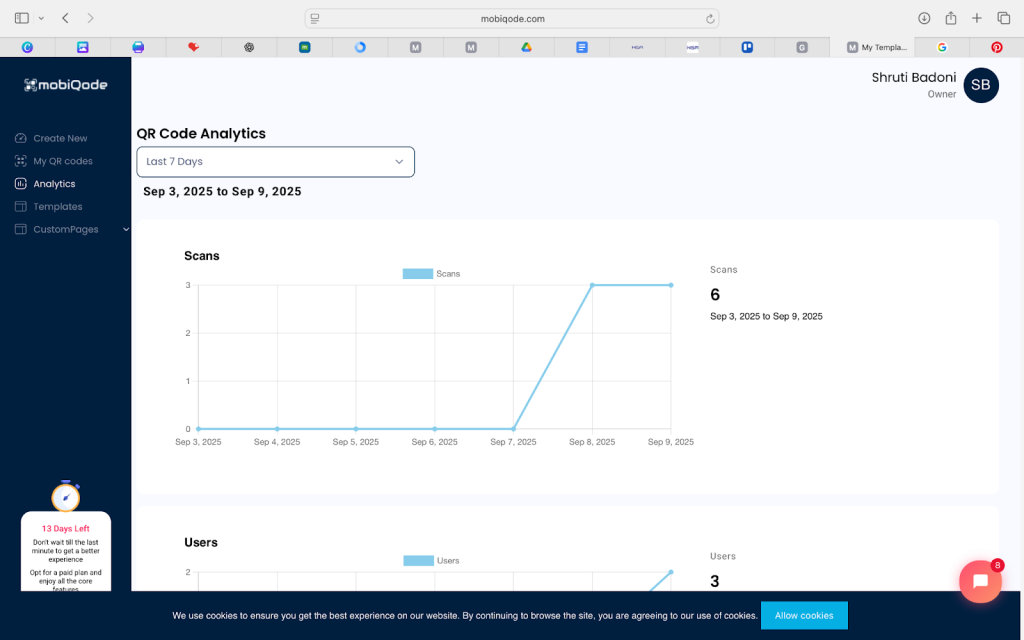Open the Last 7 Days date range dropdown

pos(275,162)
